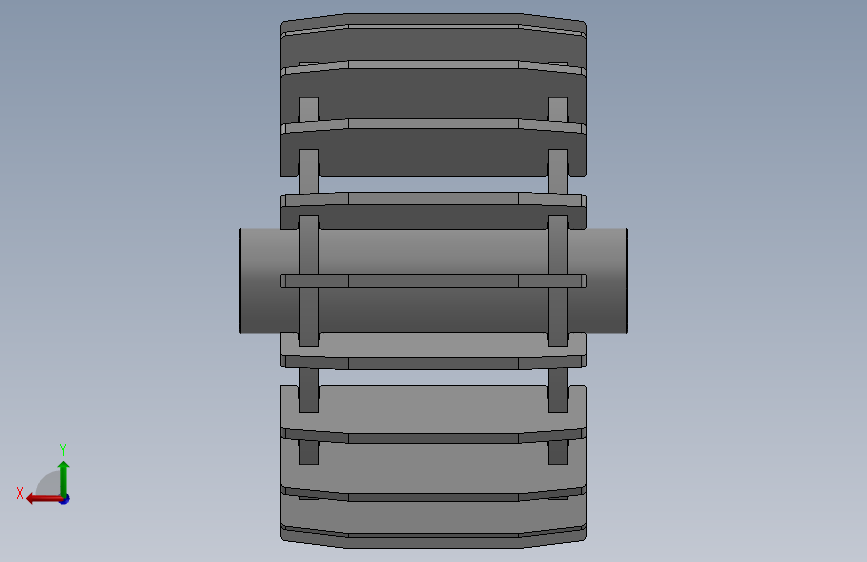Click the green Y axis arrow of triad

[x=64, y=479]
